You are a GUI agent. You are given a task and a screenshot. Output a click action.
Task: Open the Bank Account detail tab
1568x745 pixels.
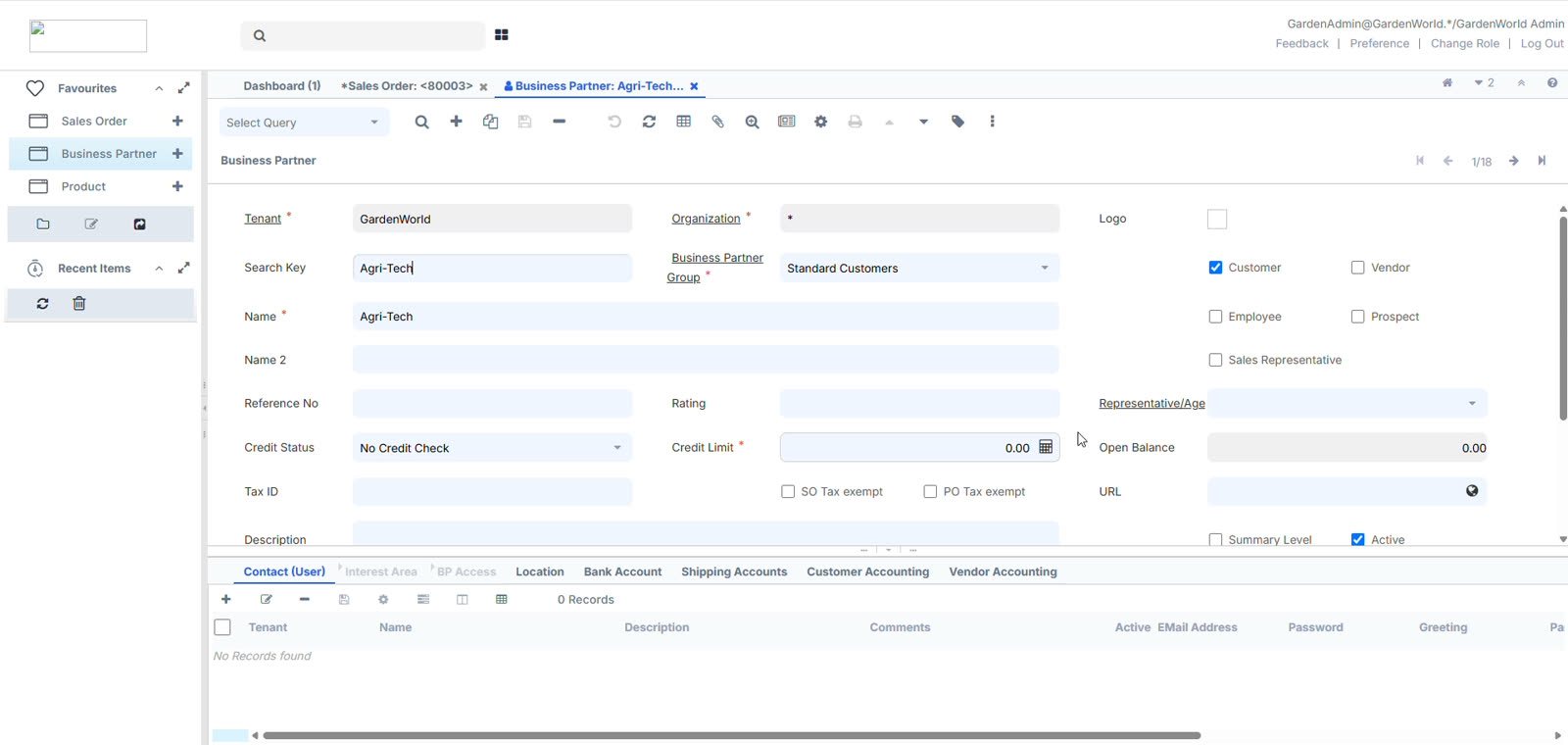click(622, 571)
